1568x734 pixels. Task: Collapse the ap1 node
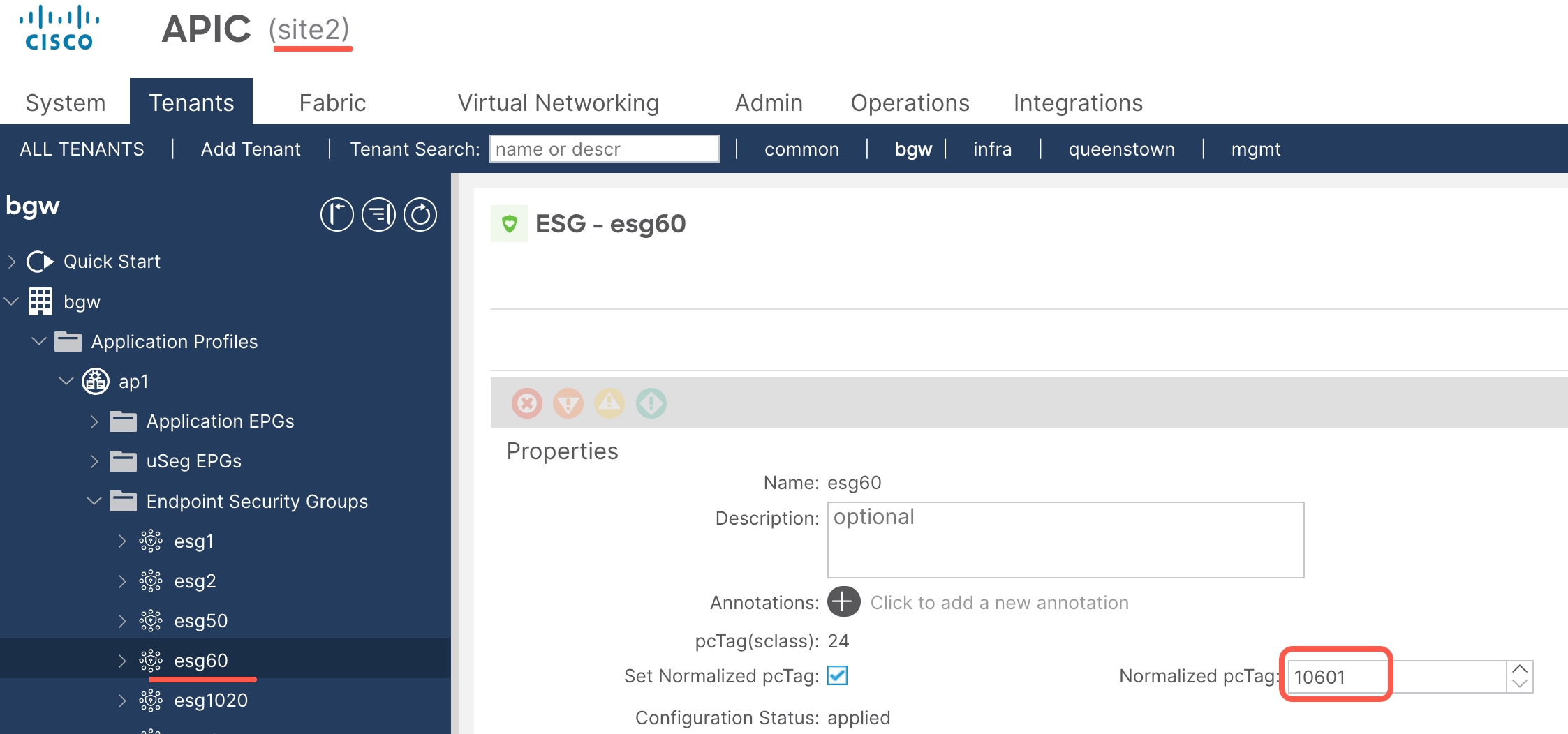66,381
